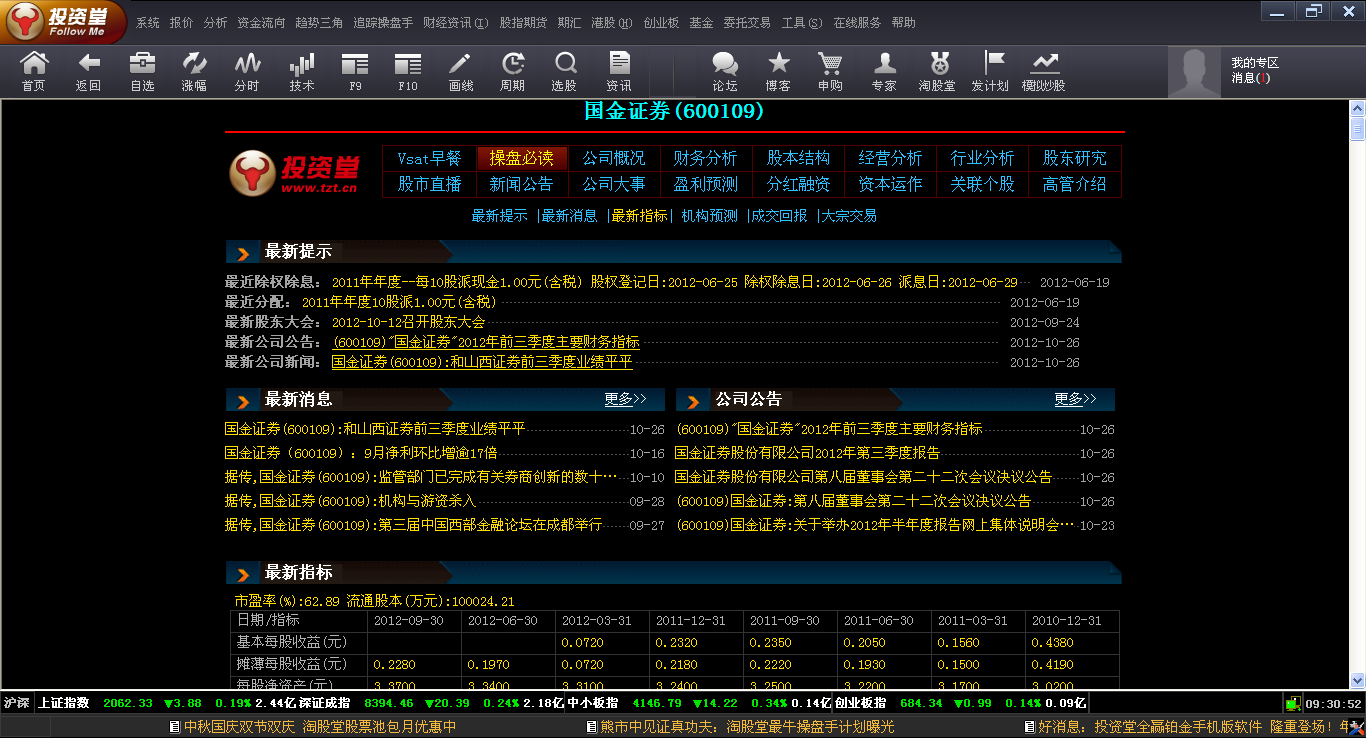Click the 投资堂 Follow Me logo

coord(64,22)
